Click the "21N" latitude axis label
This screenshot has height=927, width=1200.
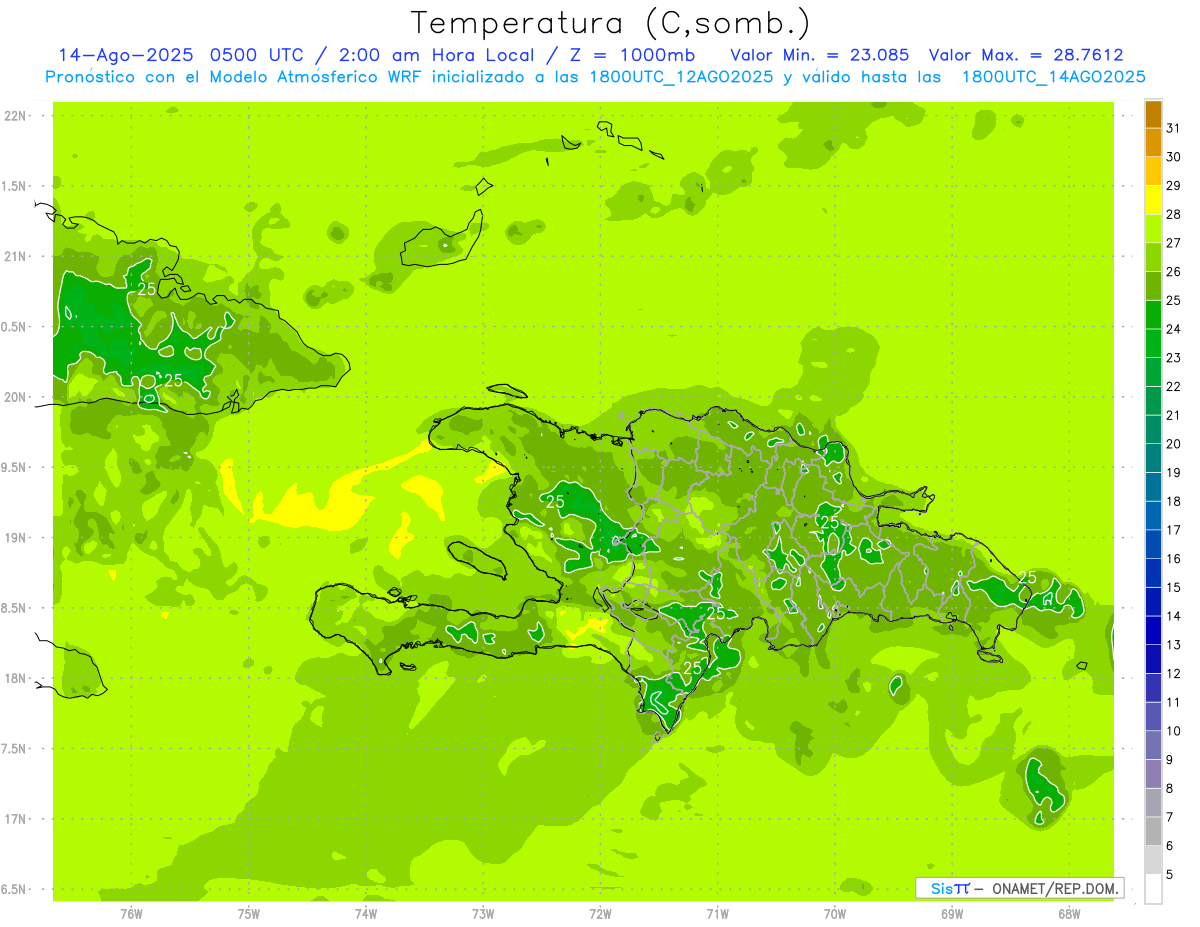coord(16,256)
